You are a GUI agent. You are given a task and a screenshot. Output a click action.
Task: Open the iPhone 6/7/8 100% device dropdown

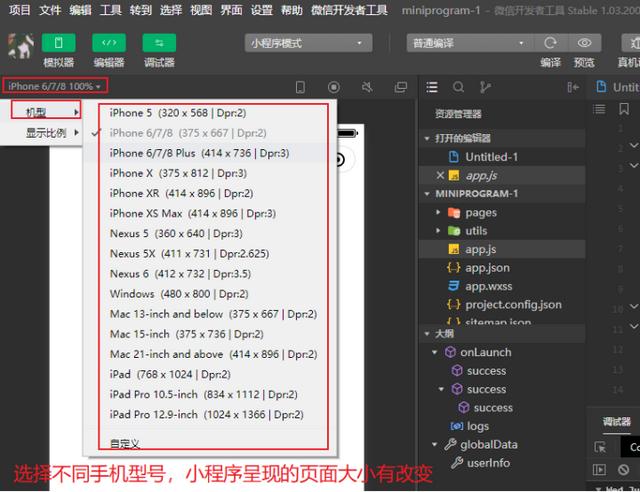pos(55,87)
